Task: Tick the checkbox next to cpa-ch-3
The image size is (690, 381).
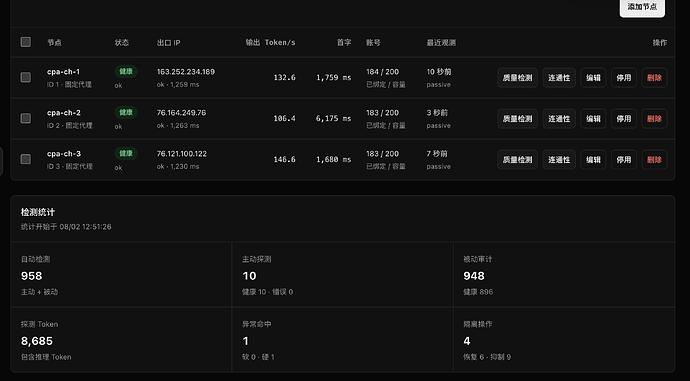Action: pyautogui.click(x=26, y=159)
